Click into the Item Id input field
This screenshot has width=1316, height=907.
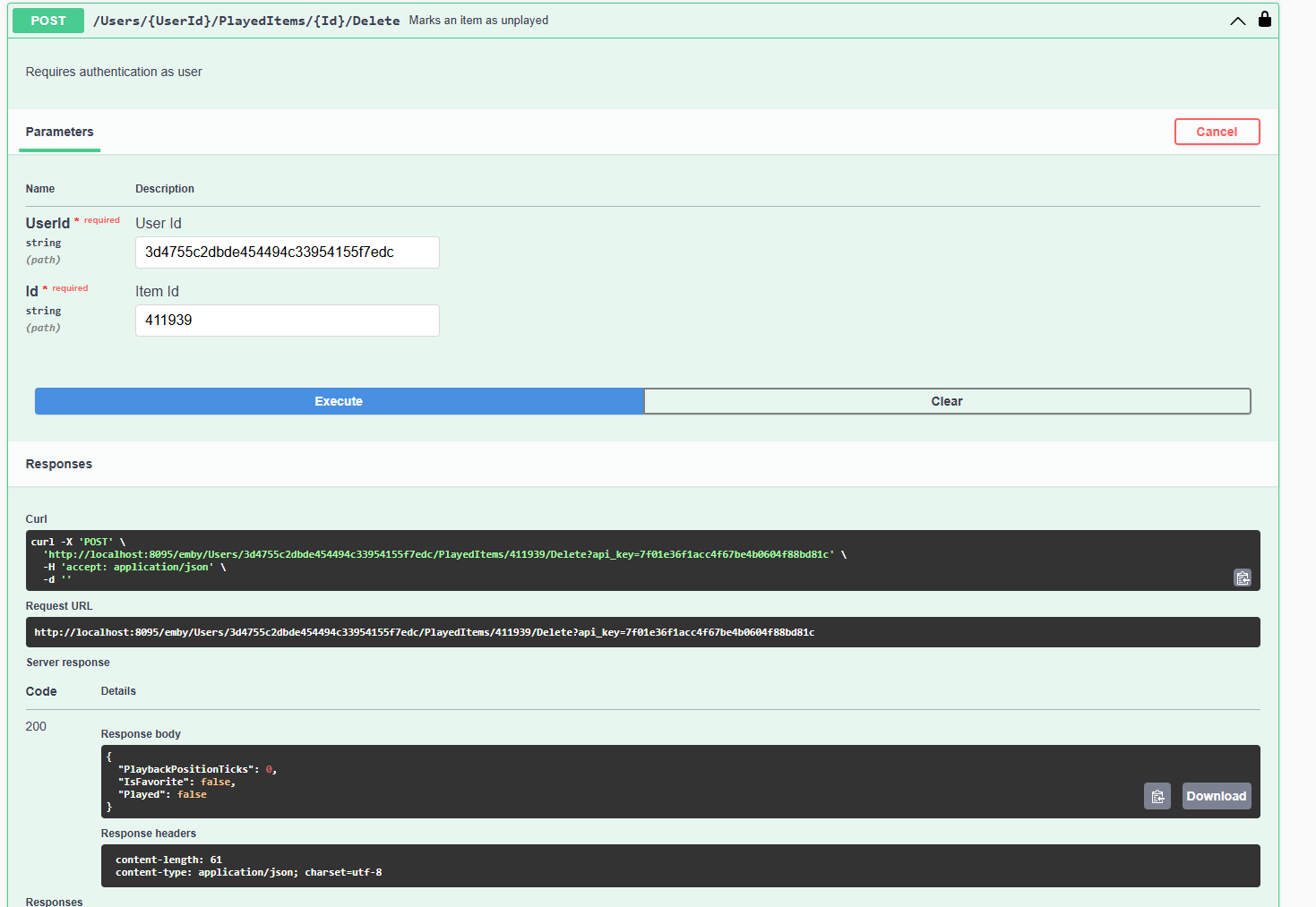287,321
